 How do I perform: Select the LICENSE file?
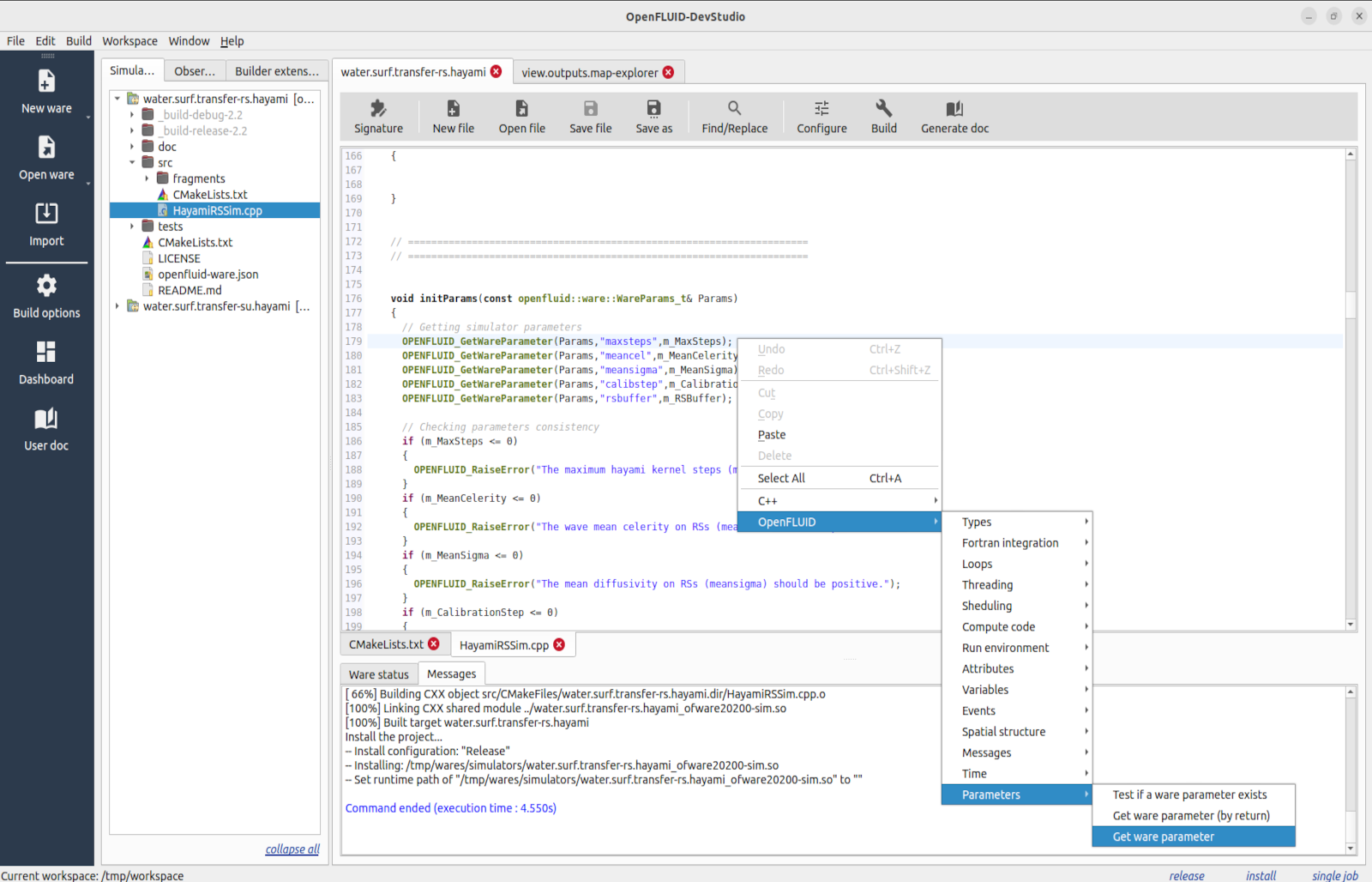[x=178, y=258]
